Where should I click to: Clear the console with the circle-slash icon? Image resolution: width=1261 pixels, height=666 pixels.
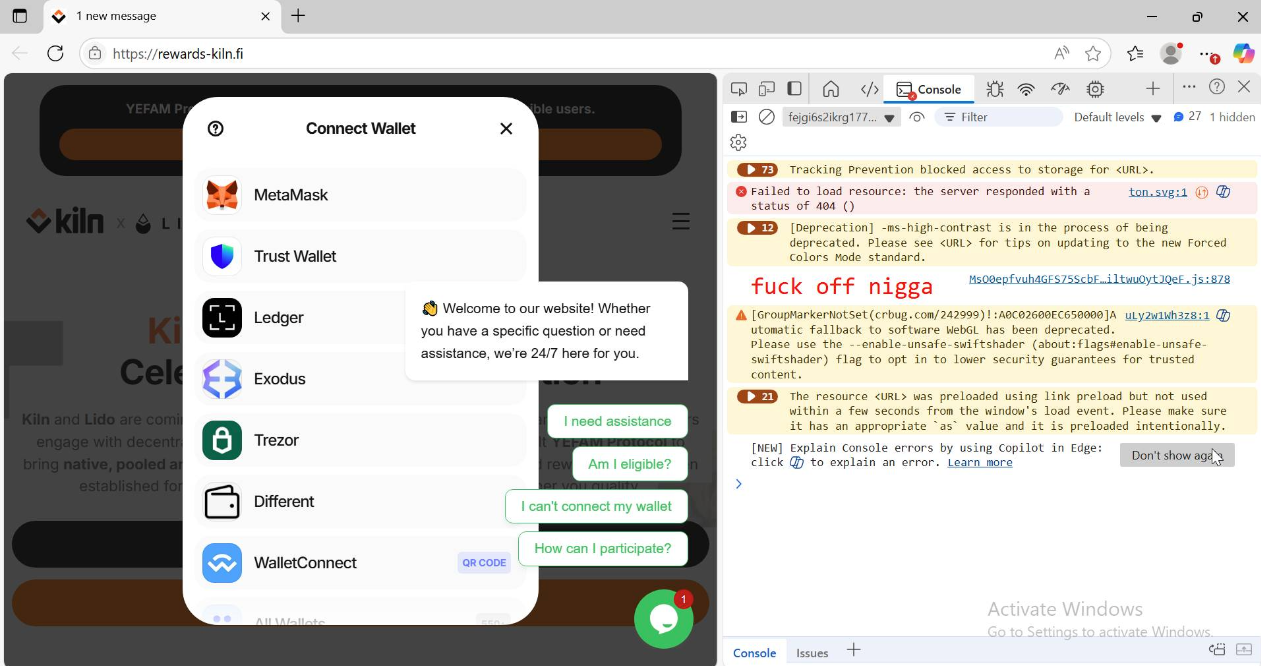pos(767,117)
